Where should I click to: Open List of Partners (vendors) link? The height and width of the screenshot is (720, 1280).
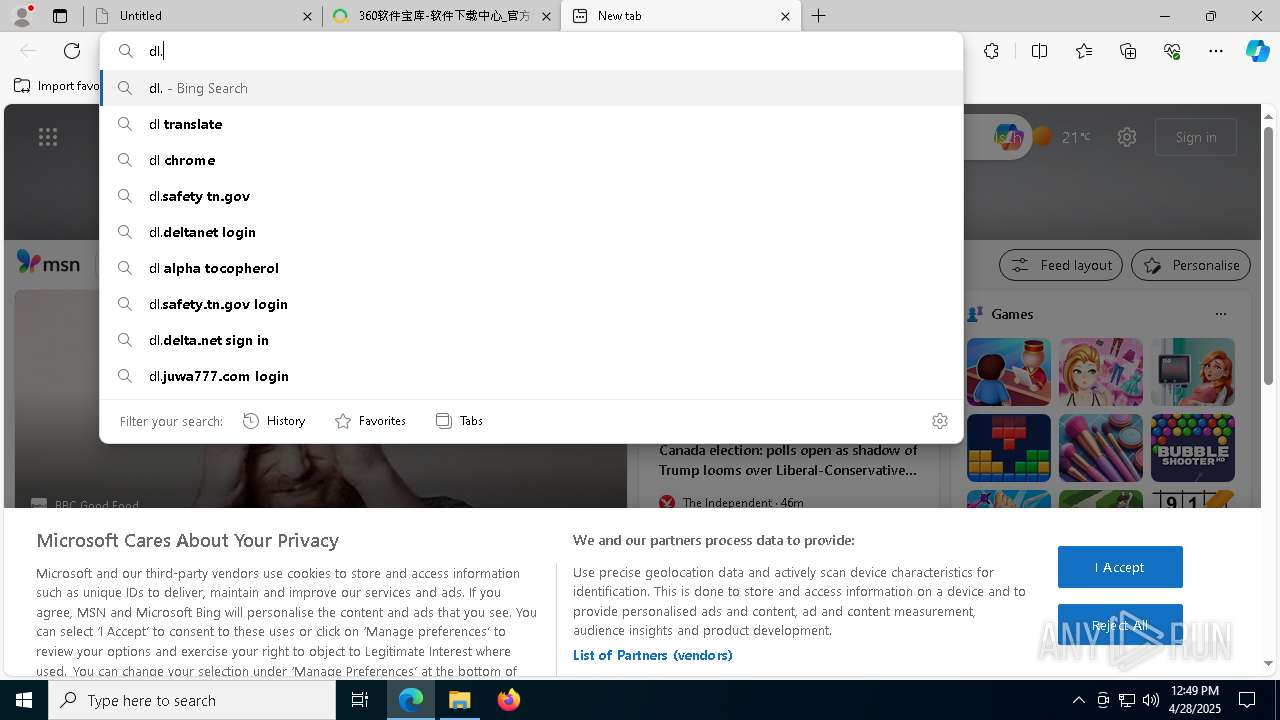(x=652, y=655)
